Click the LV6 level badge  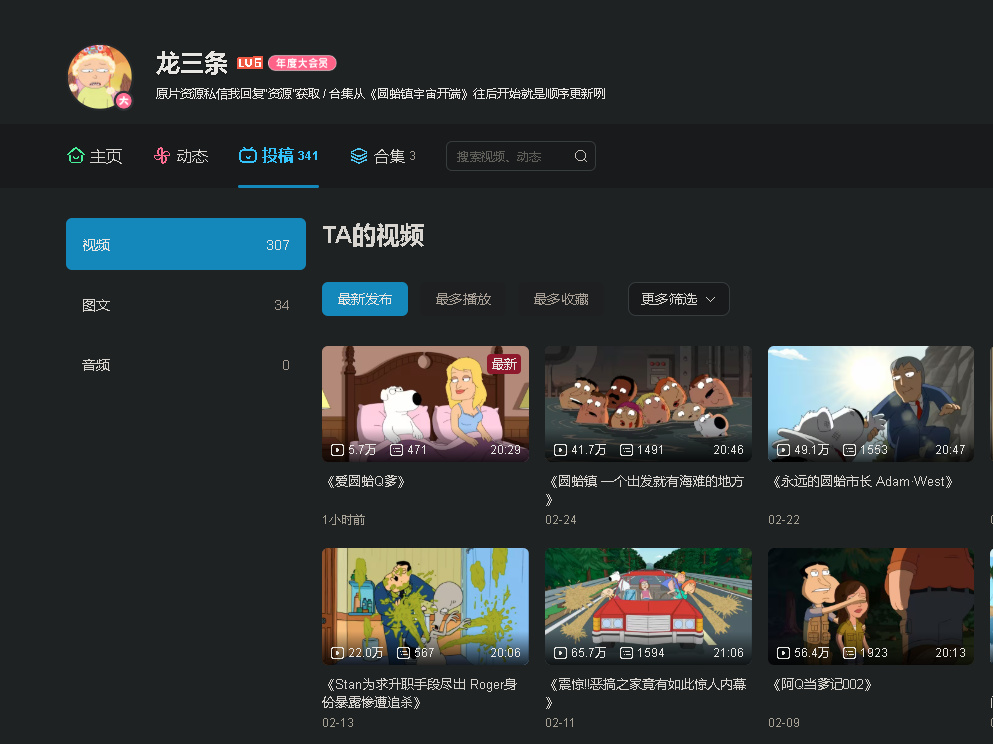pyautogui.click(x=250, y=63)
